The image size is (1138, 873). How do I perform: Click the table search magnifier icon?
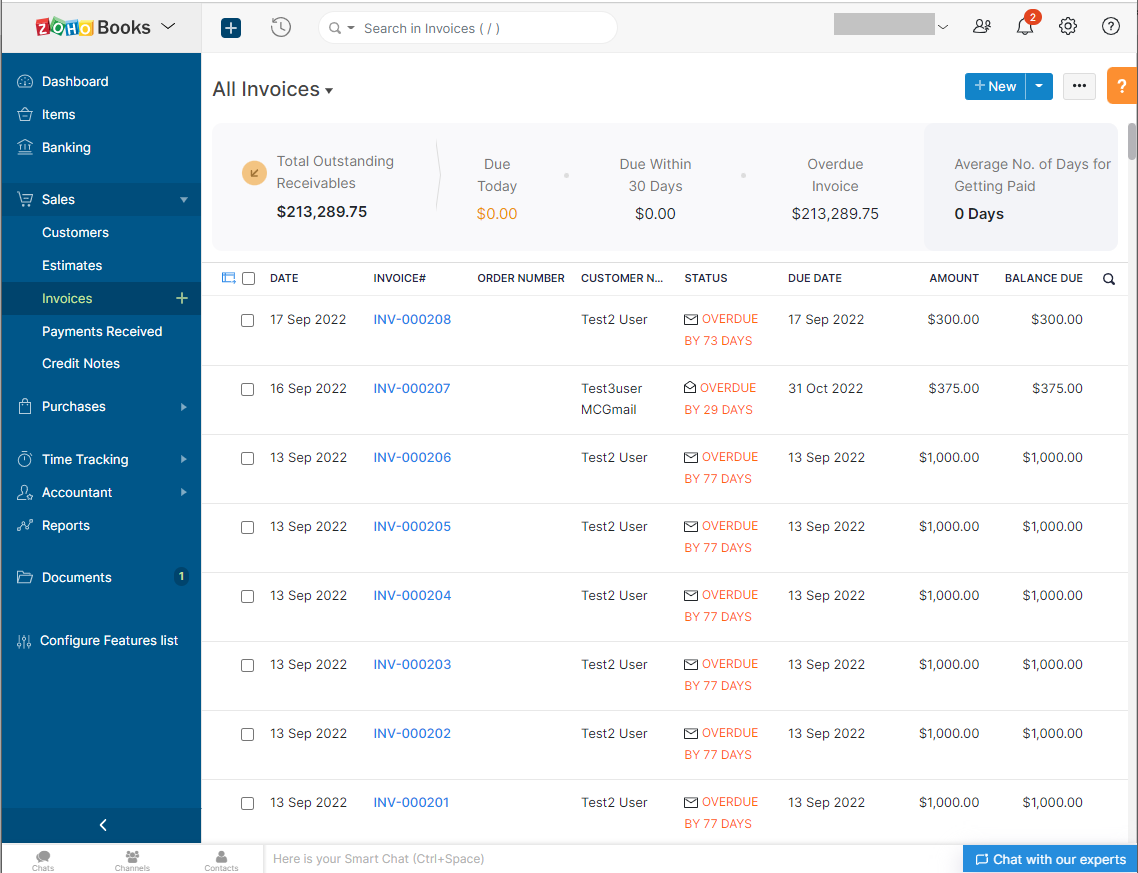[x=1108, y=279]
